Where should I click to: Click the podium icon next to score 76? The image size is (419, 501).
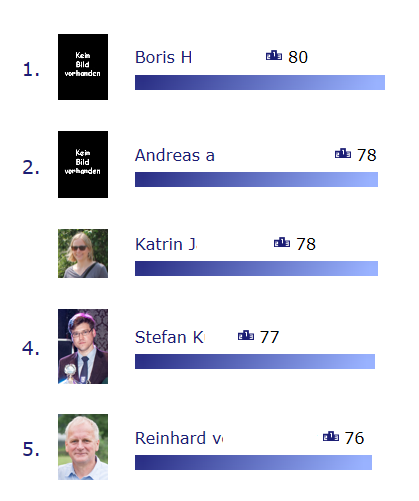pyautogui.click(x=331, y=436)
